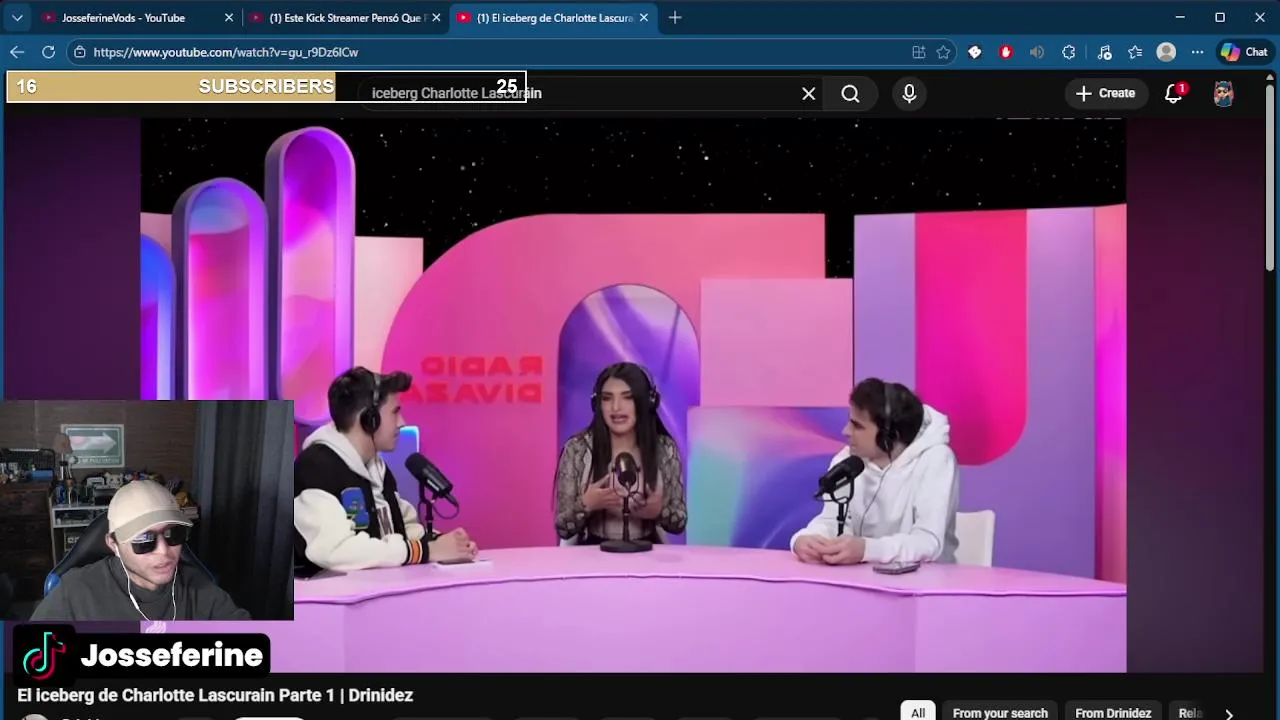Start voice search with microphone

pyautogui.click(x=909, y=93)
